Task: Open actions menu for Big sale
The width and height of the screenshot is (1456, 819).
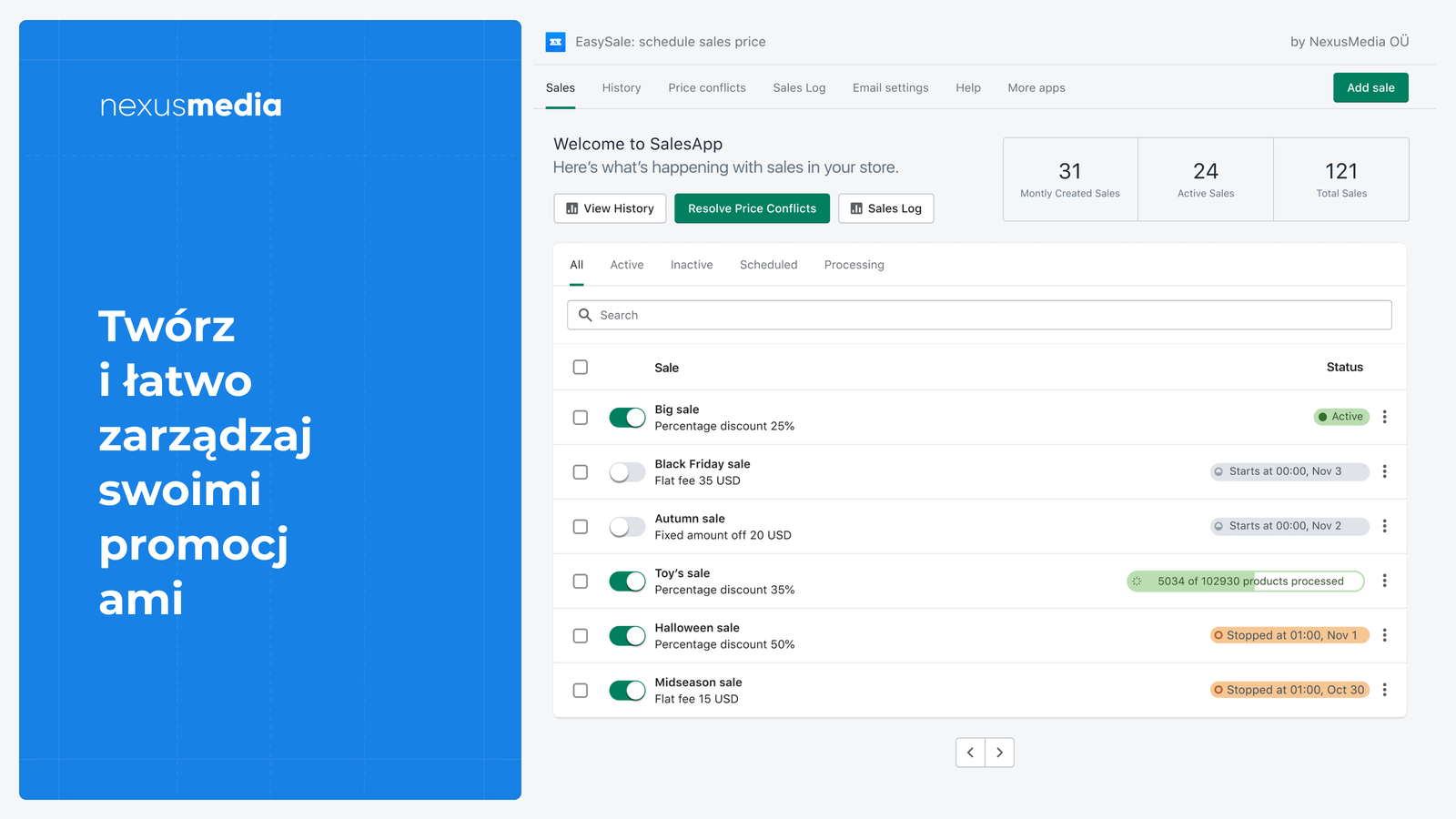Action: click(1384, 417)
